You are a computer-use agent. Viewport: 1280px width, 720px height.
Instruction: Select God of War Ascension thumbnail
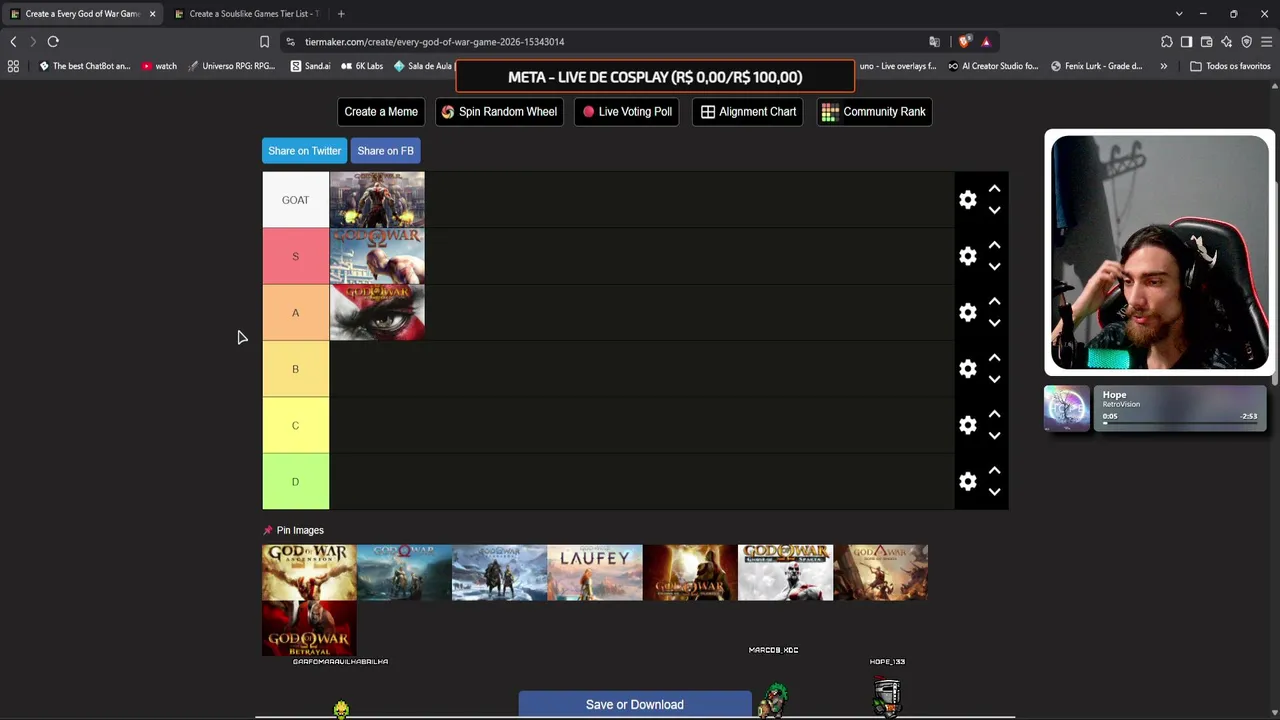tap(309, 572)
